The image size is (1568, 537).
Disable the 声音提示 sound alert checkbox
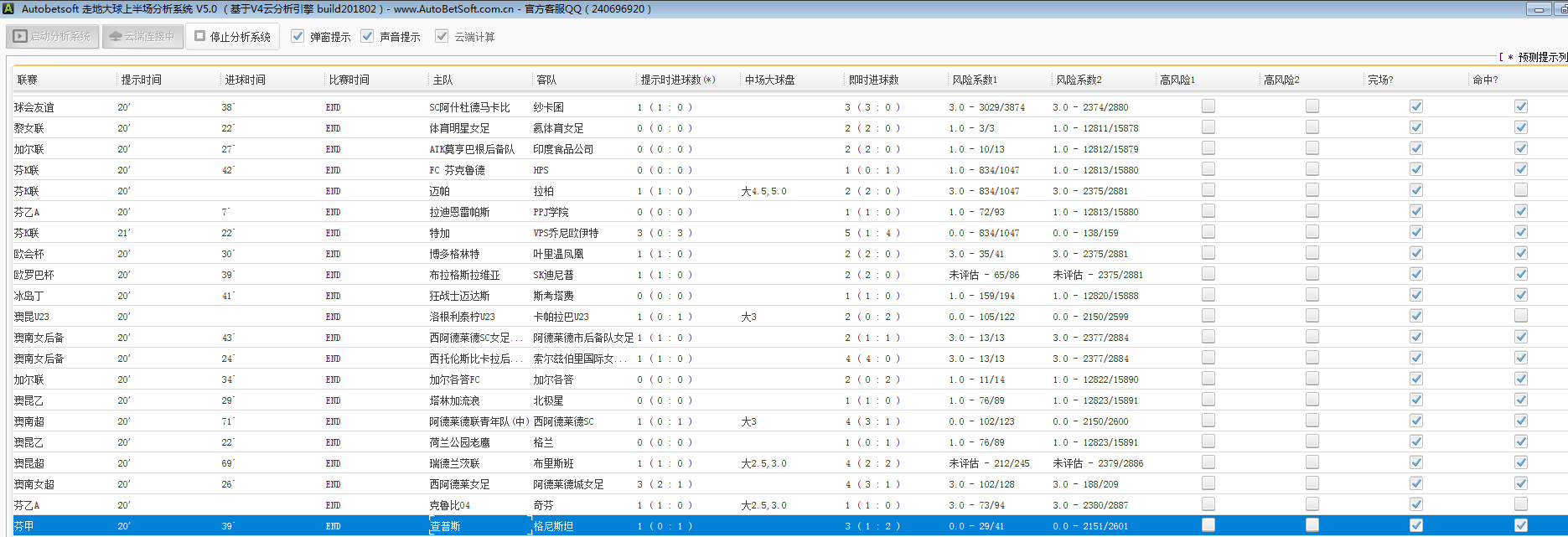[x=367, y=37]
